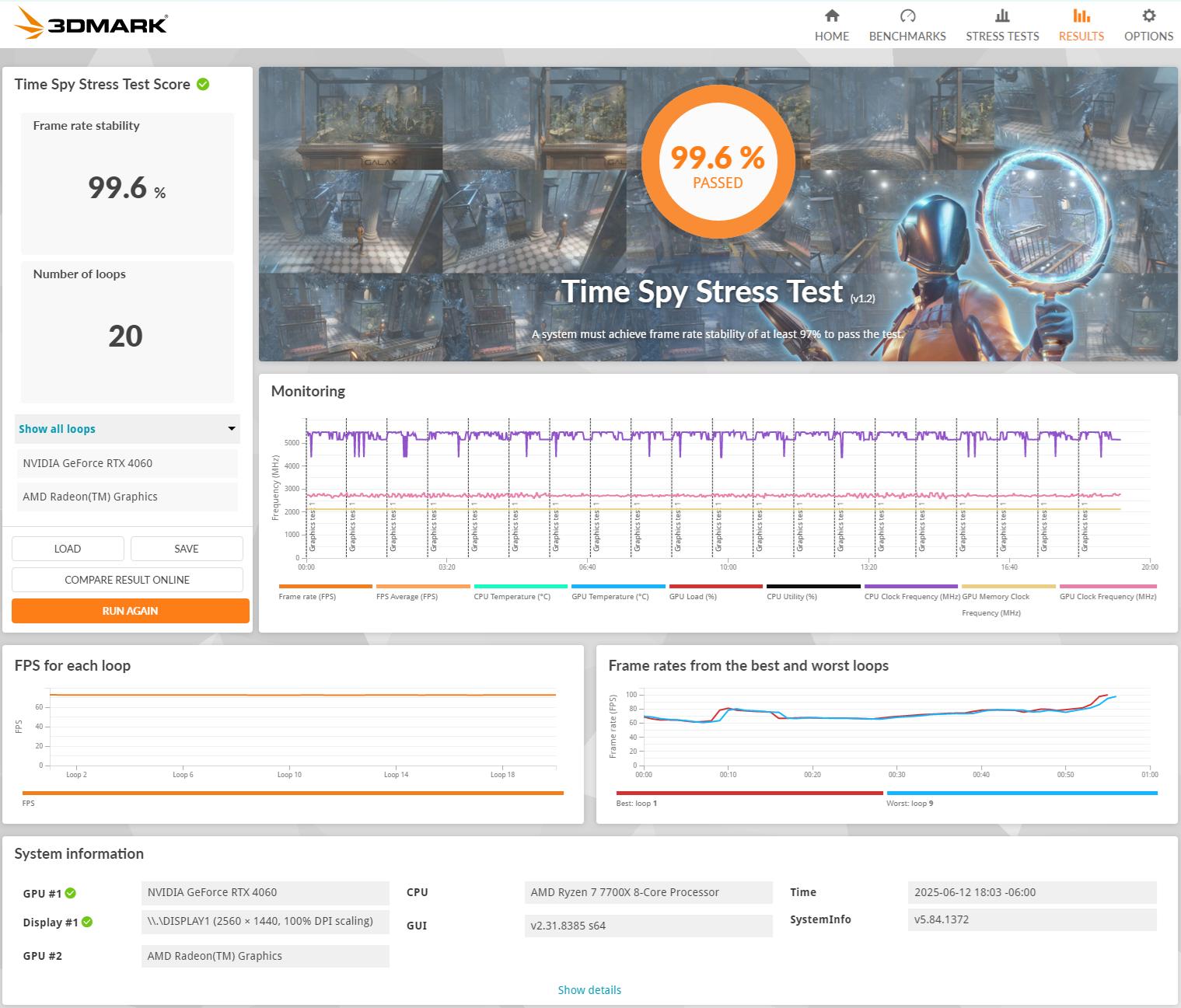Select the Results icon in navigation
1181x1008 pixels.
click(x=1081, y=16)
